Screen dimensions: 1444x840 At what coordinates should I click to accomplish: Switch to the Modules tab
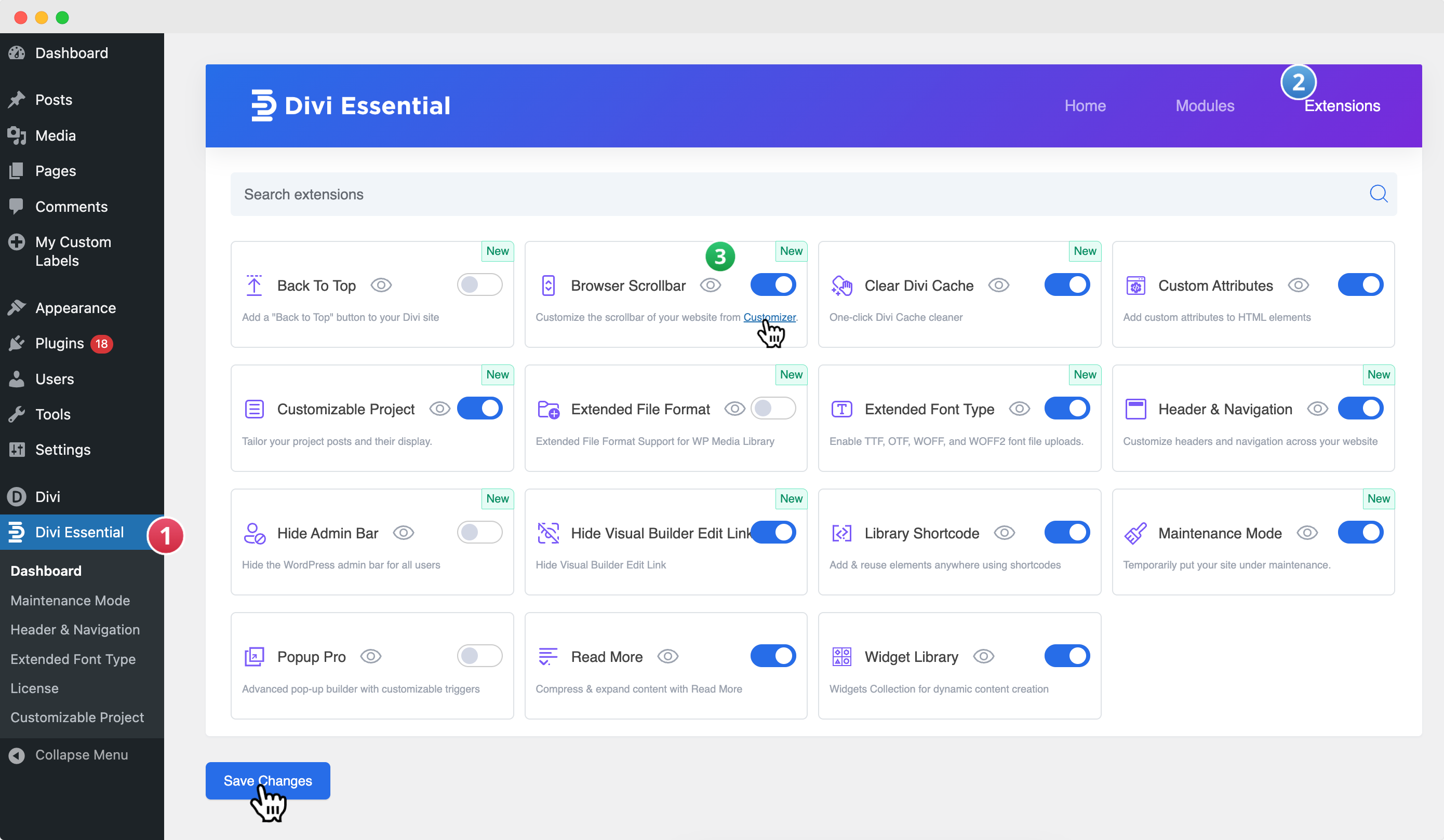(1205, 105)
